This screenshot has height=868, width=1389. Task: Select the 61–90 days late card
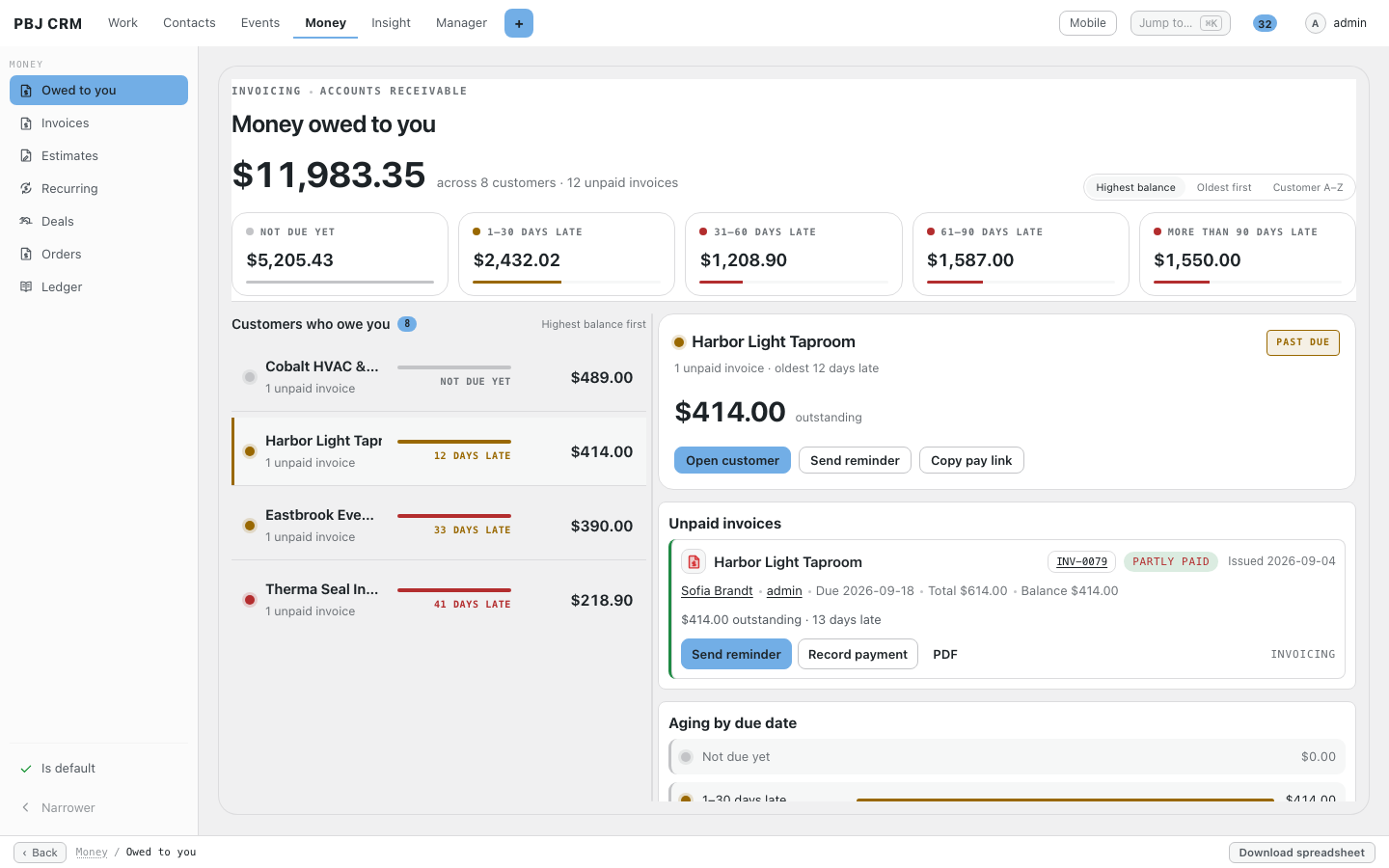(x=1021, y=254)
